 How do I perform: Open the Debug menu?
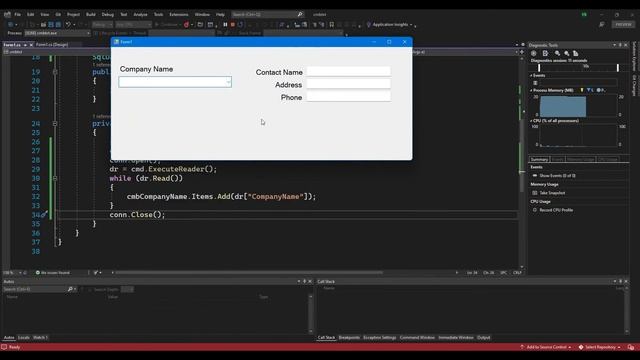(108, 14)
